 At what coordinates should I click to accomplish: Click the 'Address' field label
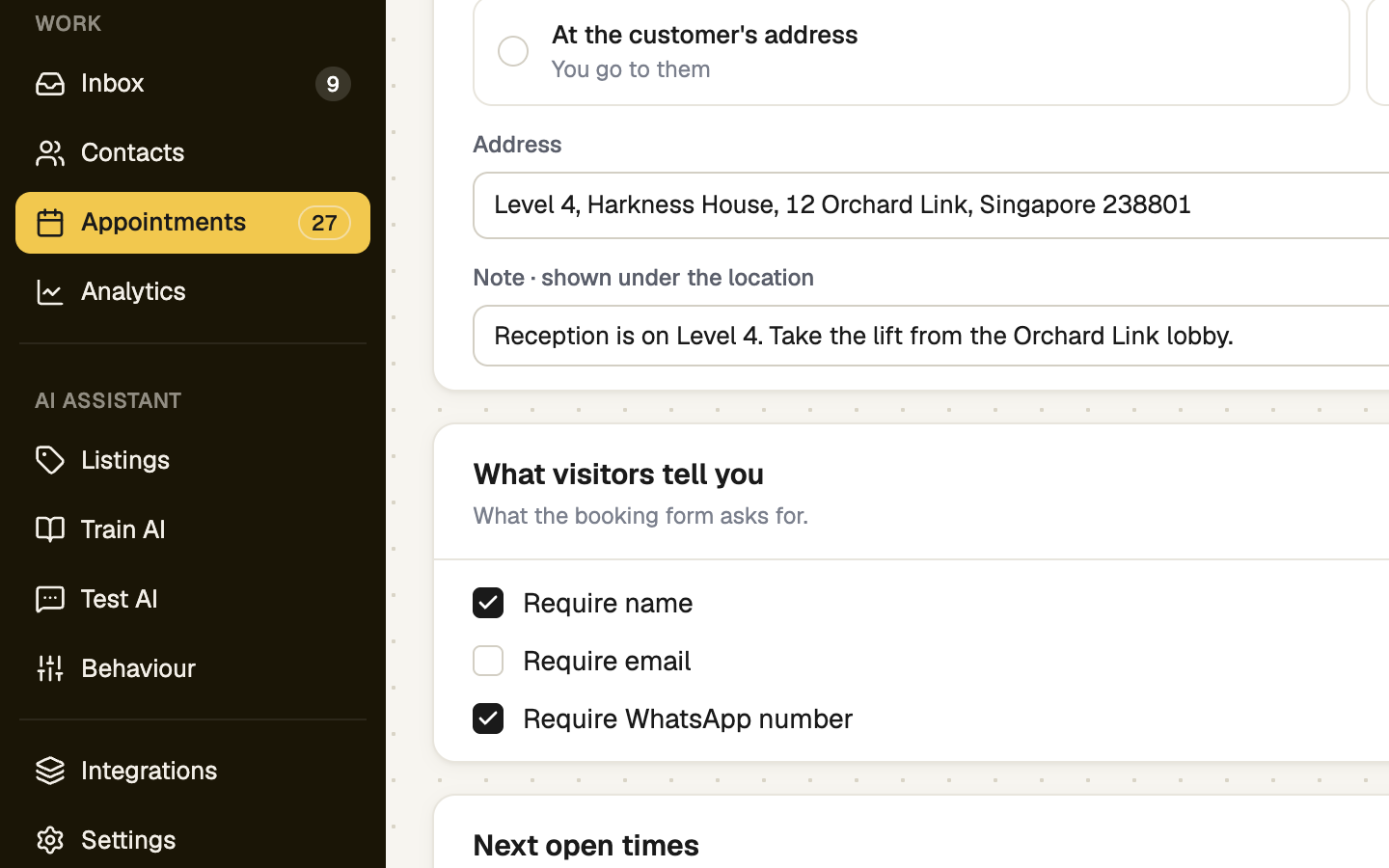[517, 145]
